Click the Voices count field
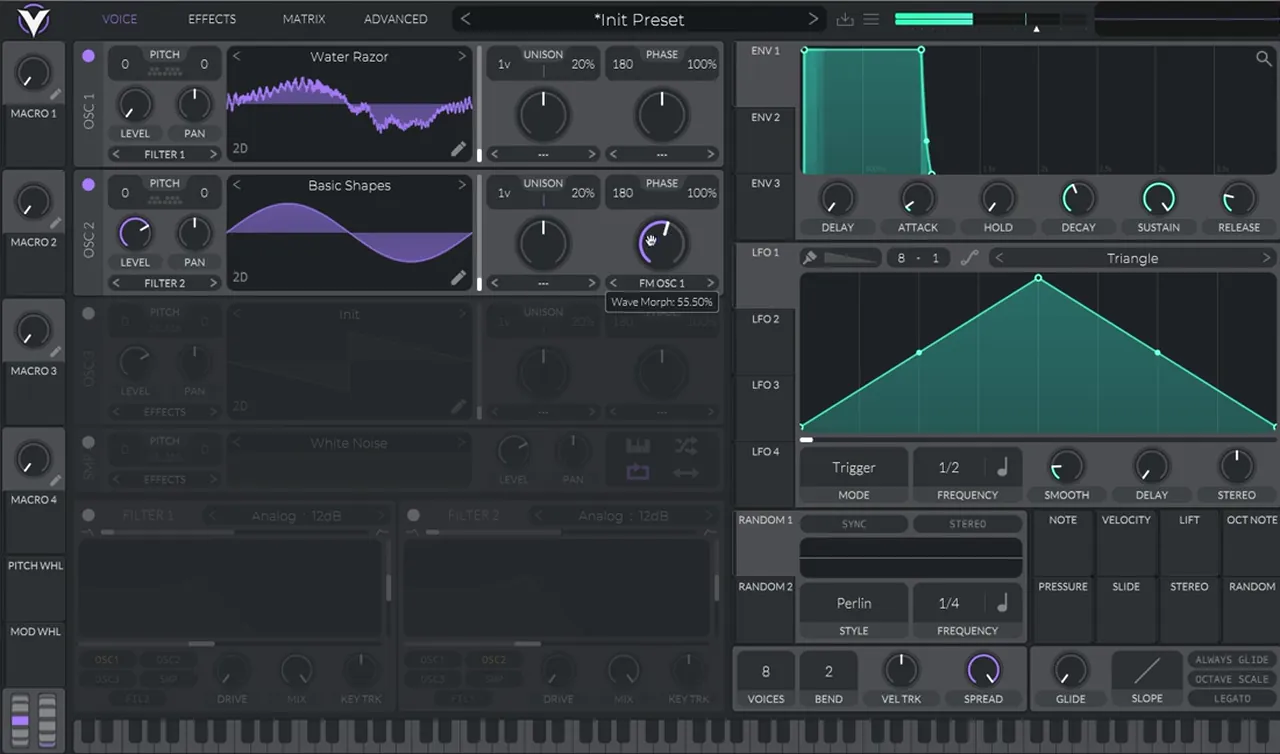The image size is (1280, 754). click(x=766, y=672)
